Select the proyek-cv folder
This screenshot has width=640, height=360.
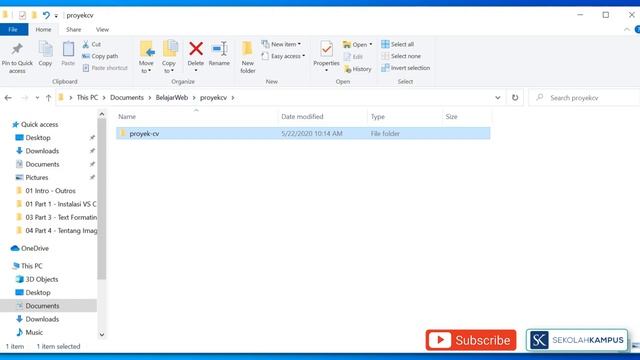tap(303, 133)
